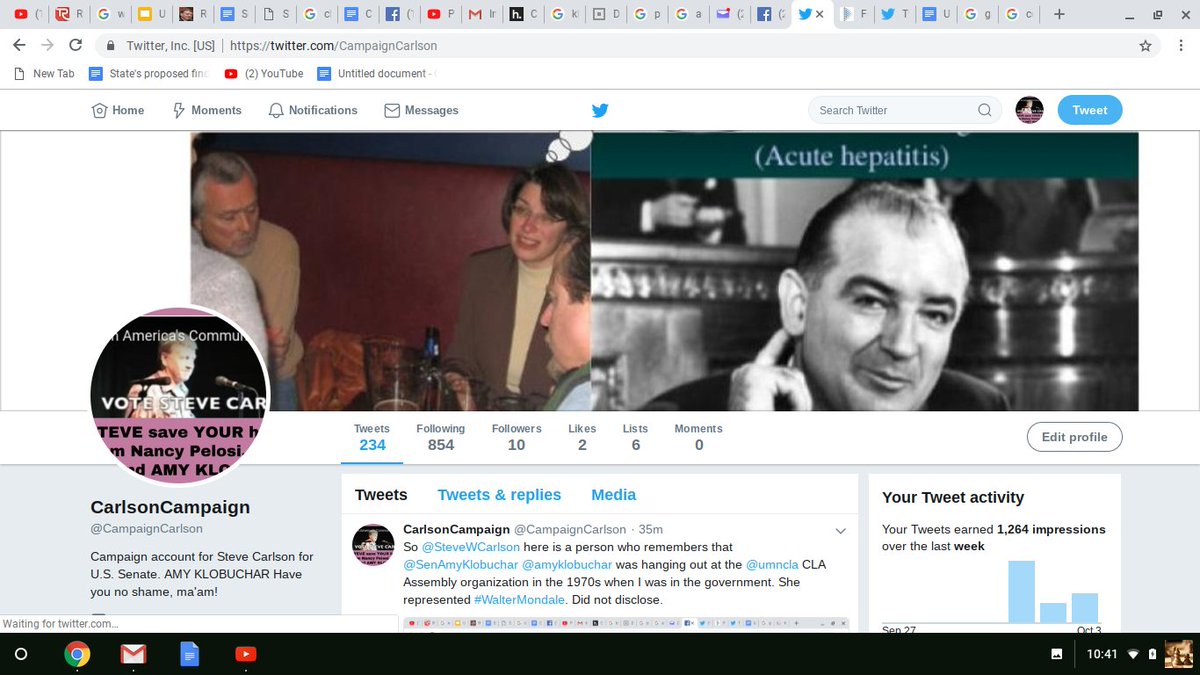Open Edit profile
This screenshot has width=1200, height=675.
tap(1074, 436)
